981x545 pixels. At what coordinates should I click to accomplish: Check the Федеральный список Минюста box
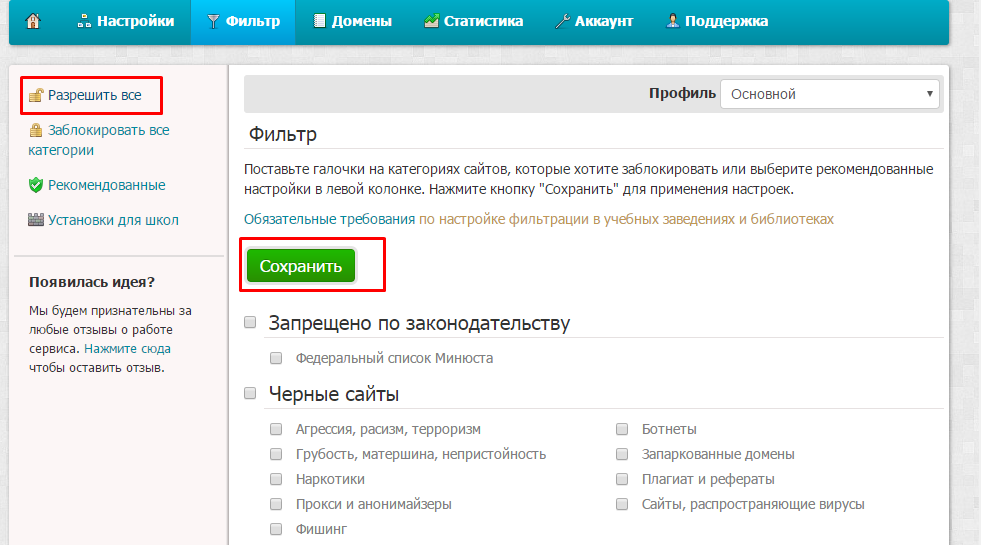(x=276, y=358)
